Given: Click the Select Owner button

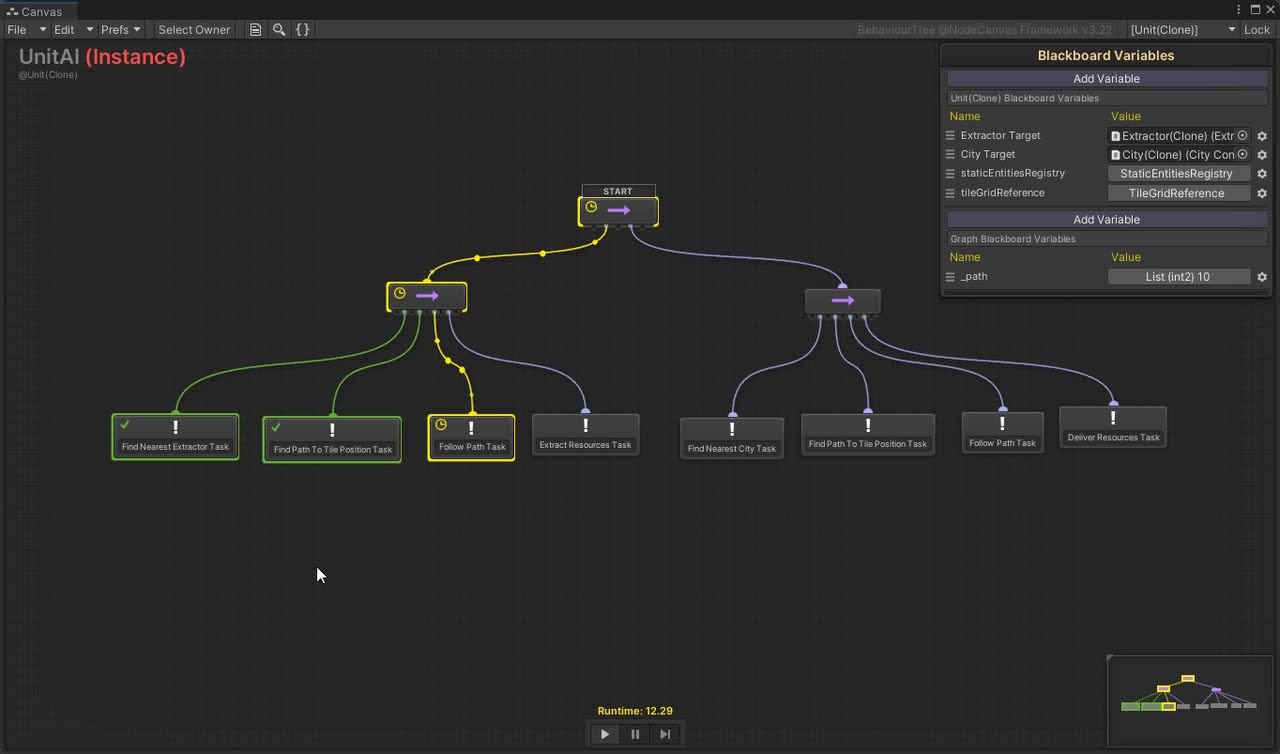Looking at the screenshot, I should (194, 29).
